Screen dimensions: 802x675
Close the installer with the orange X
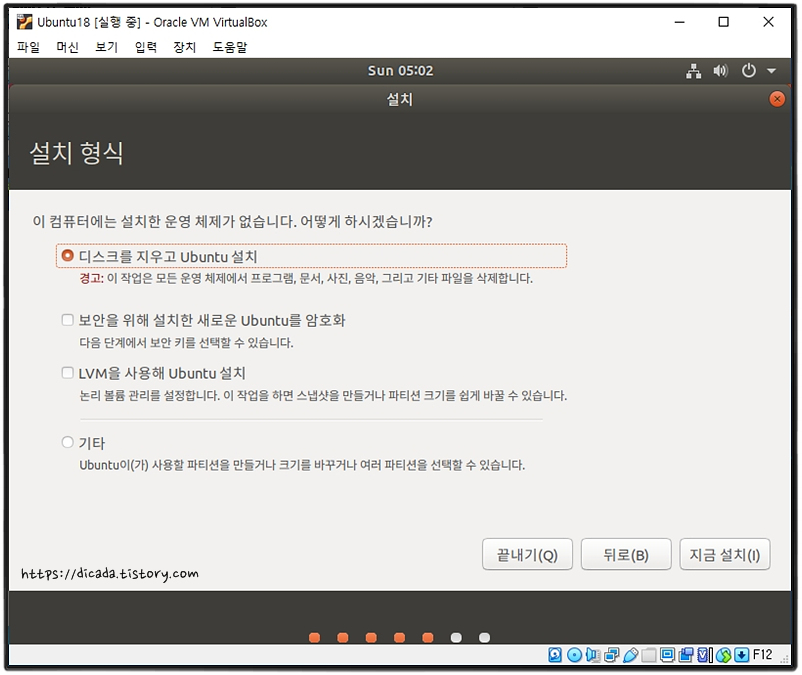tap(777, 99)
